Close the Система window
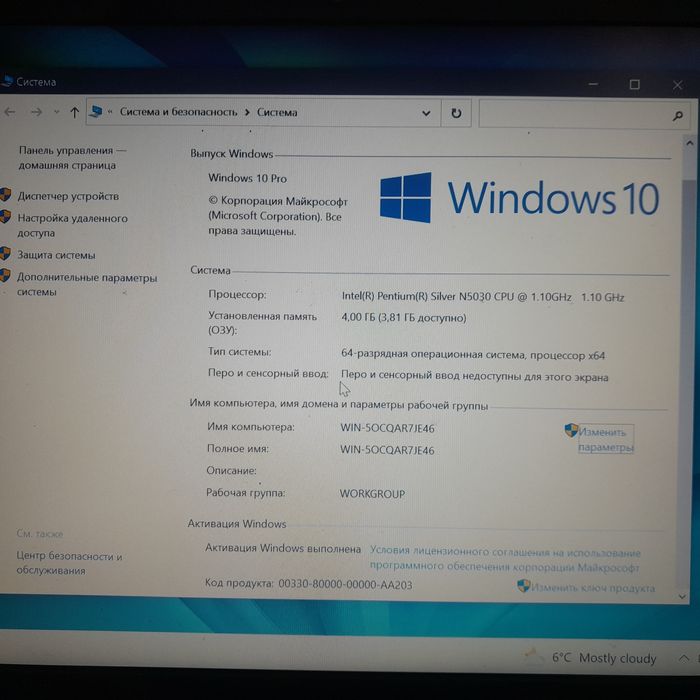 coord(677,85)
